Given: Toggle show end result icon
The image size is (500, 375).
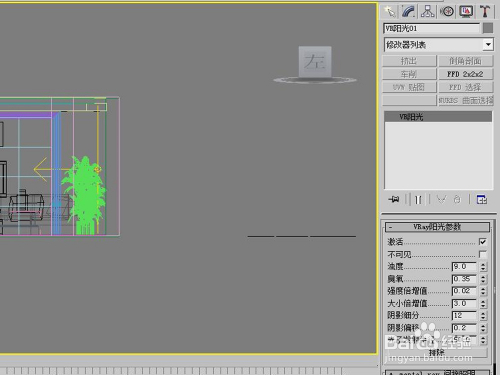Looking at the screenshot, I should click(x=418, y=200).
